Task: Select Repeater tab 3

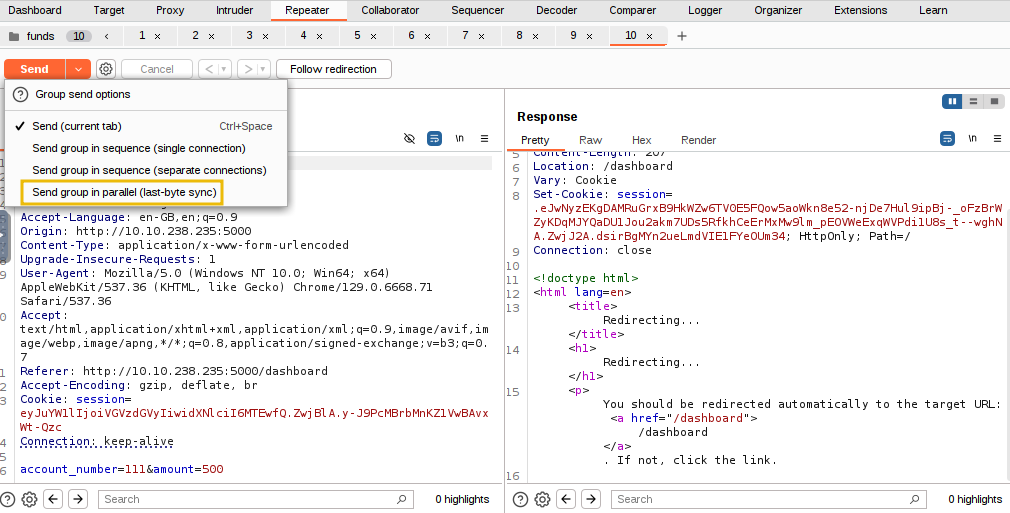Action: (x=249, y=35)
